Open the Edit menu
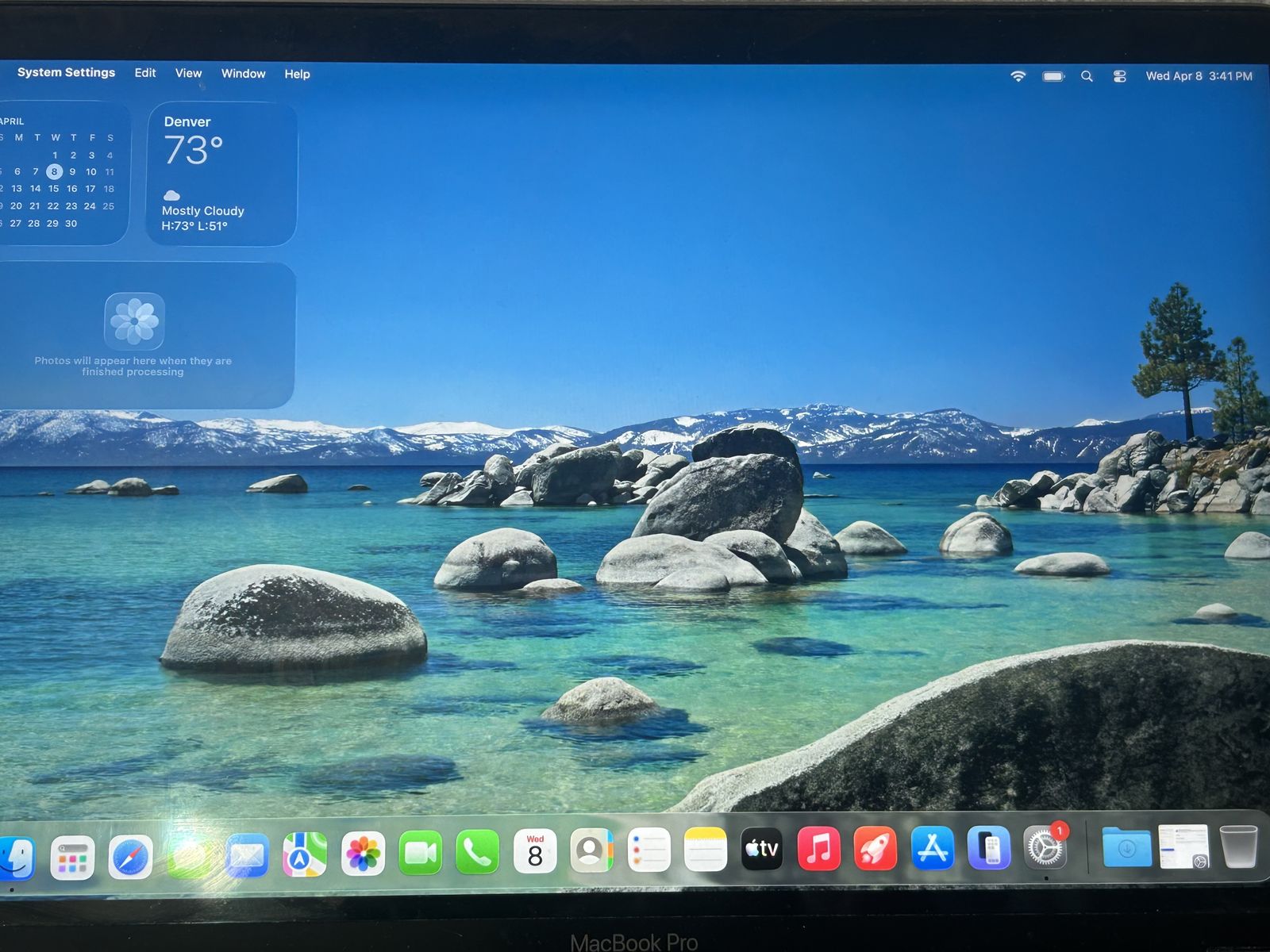Viewport: 1270px width, 952px height. point(145,73)
